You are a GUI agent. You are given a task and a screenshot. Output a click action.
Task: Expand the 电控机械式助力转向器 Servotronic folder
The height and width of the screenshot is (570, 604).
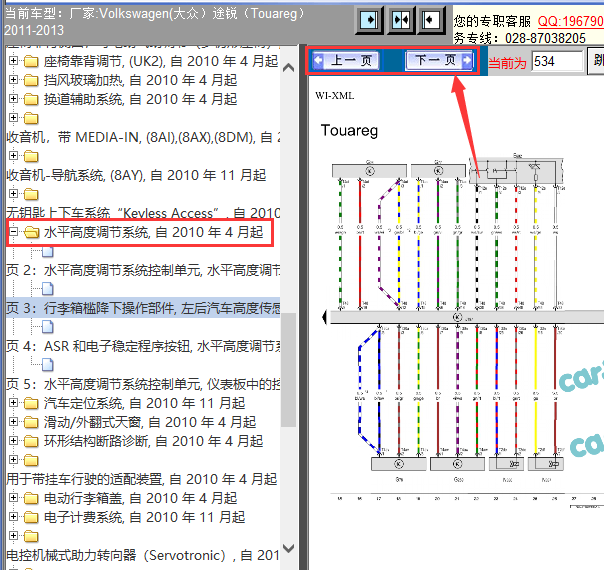[13, 535]
